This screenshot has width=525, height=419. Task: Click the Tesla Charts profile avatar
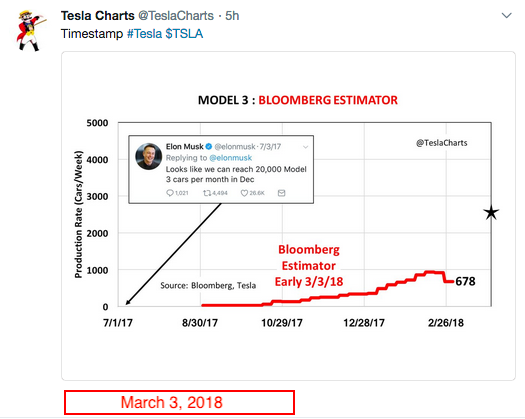click(x=30, y=30)
